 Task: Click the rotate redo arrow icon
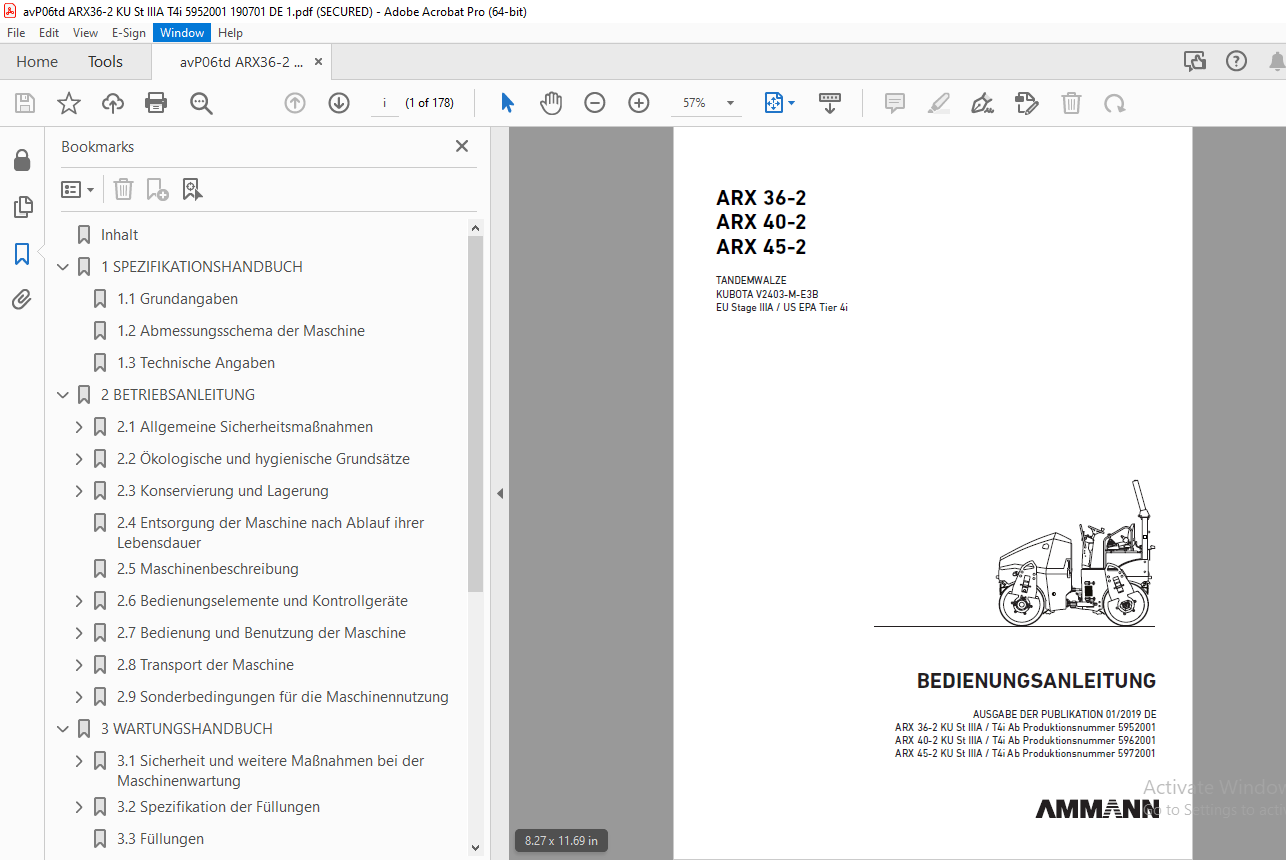click(1114, 103)
